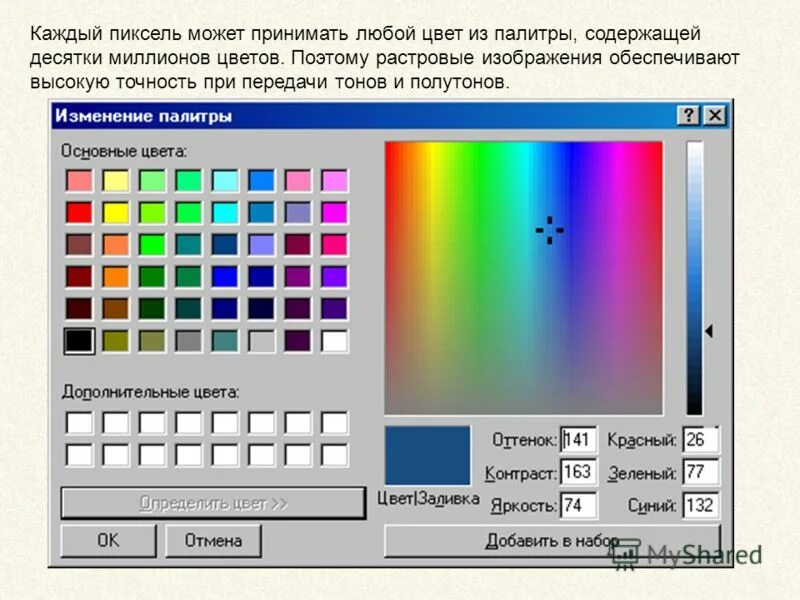Screen dimensions: 800x600
Task: Select the pure blue swatch in fourth row
Action: 225,277
